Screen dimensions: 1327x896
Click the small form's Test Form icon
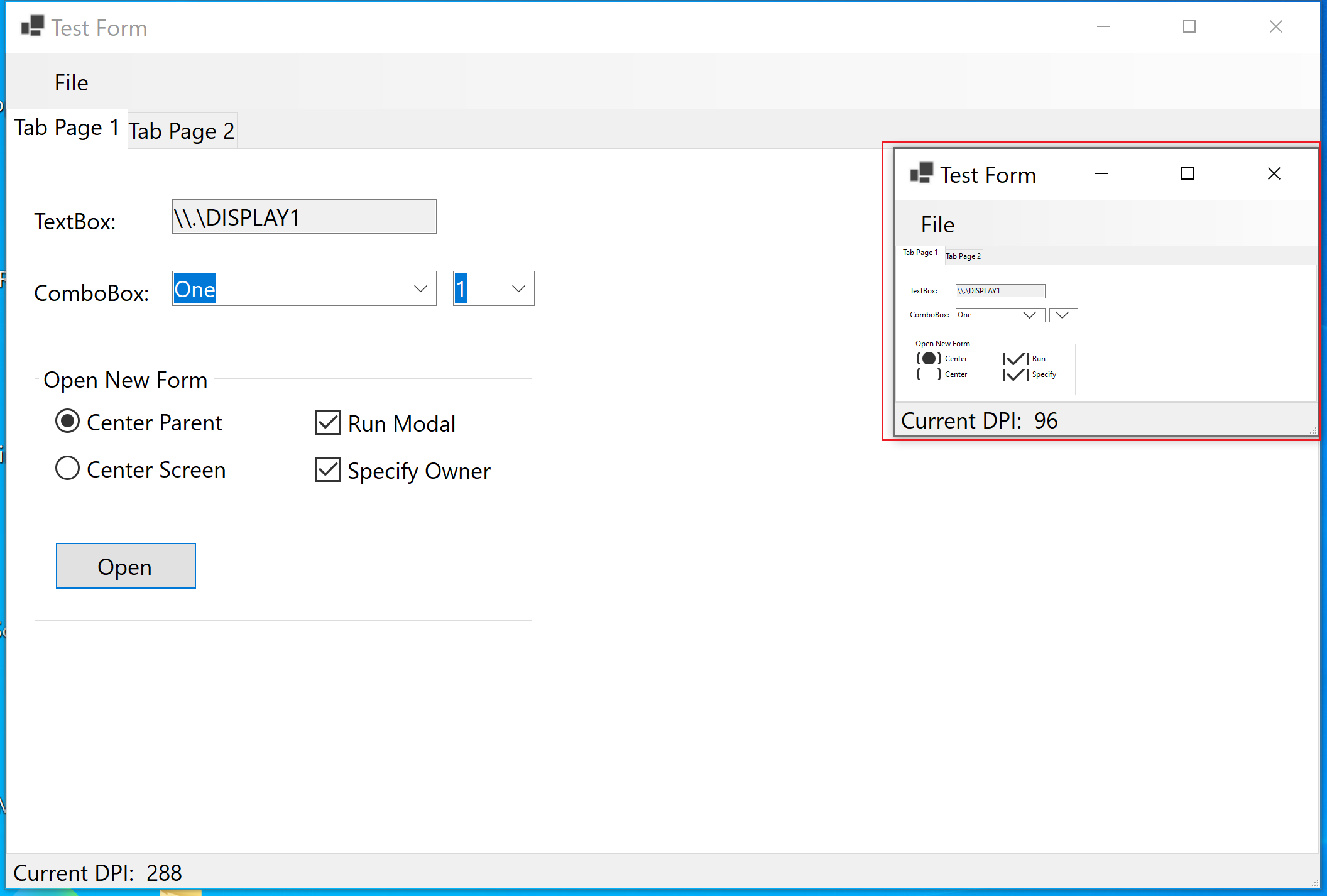tap(922, 174)
